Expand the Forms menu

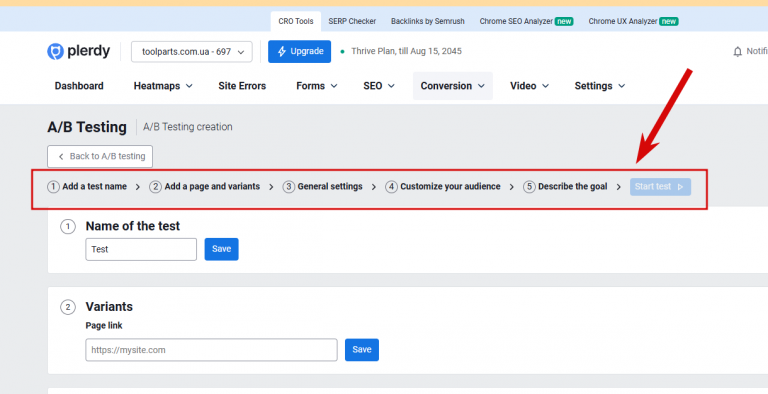[x=316, y=86]
